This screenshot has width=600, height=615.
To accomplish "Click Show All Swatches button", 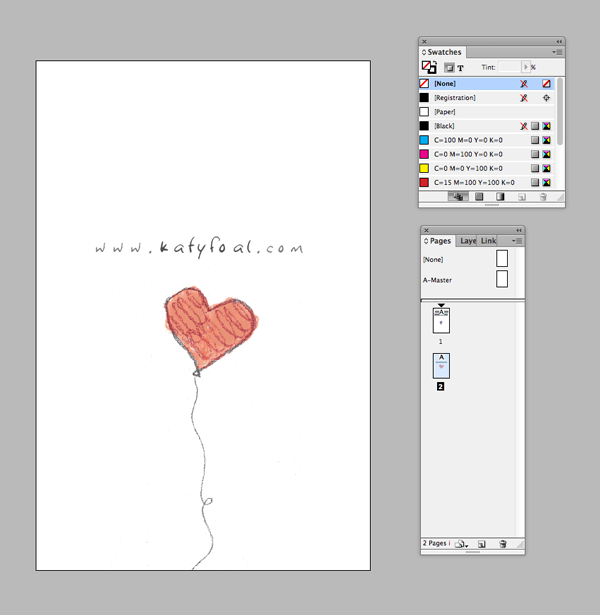I will click(458, 197).
